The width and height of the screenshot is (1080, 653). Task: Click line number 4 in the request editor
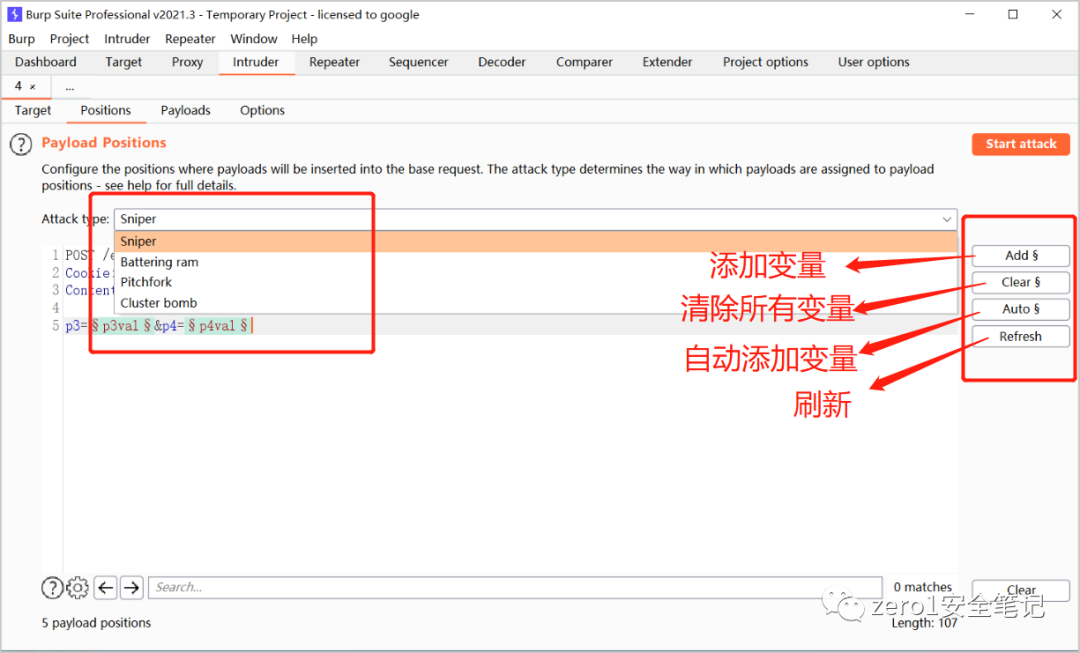(56, 308)
